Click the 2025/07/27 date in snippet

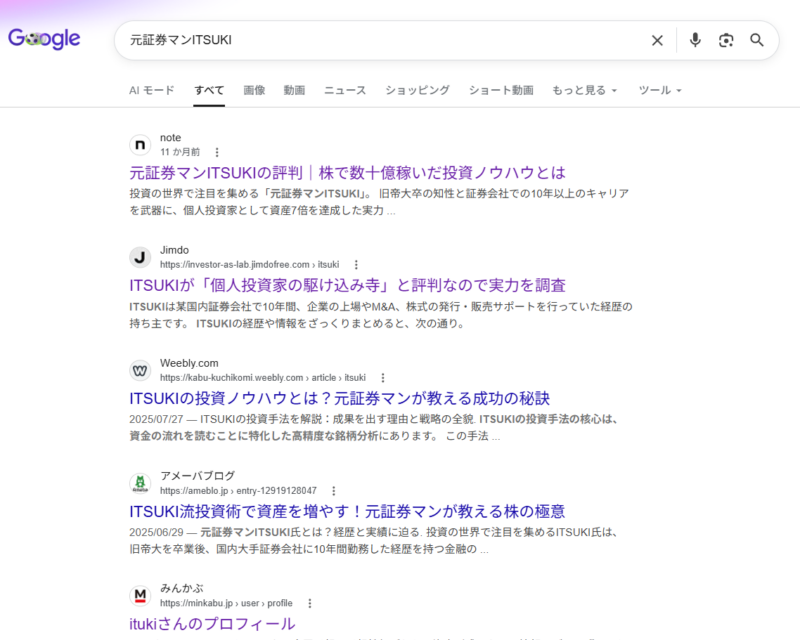click(x=156, y=420)
